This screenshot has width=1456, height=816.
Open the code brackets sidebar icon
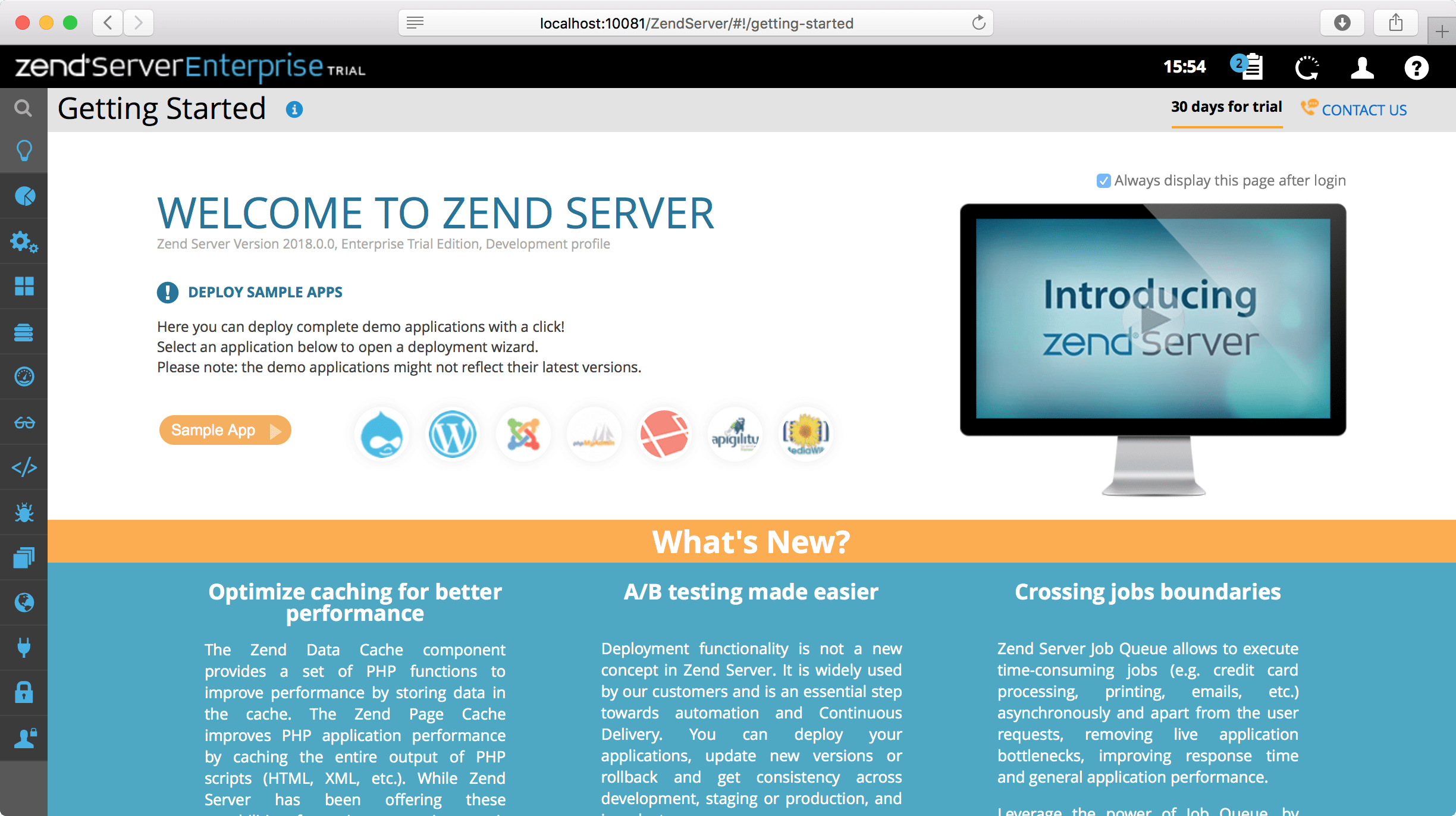pyautogui.click(x=24, y=467)
